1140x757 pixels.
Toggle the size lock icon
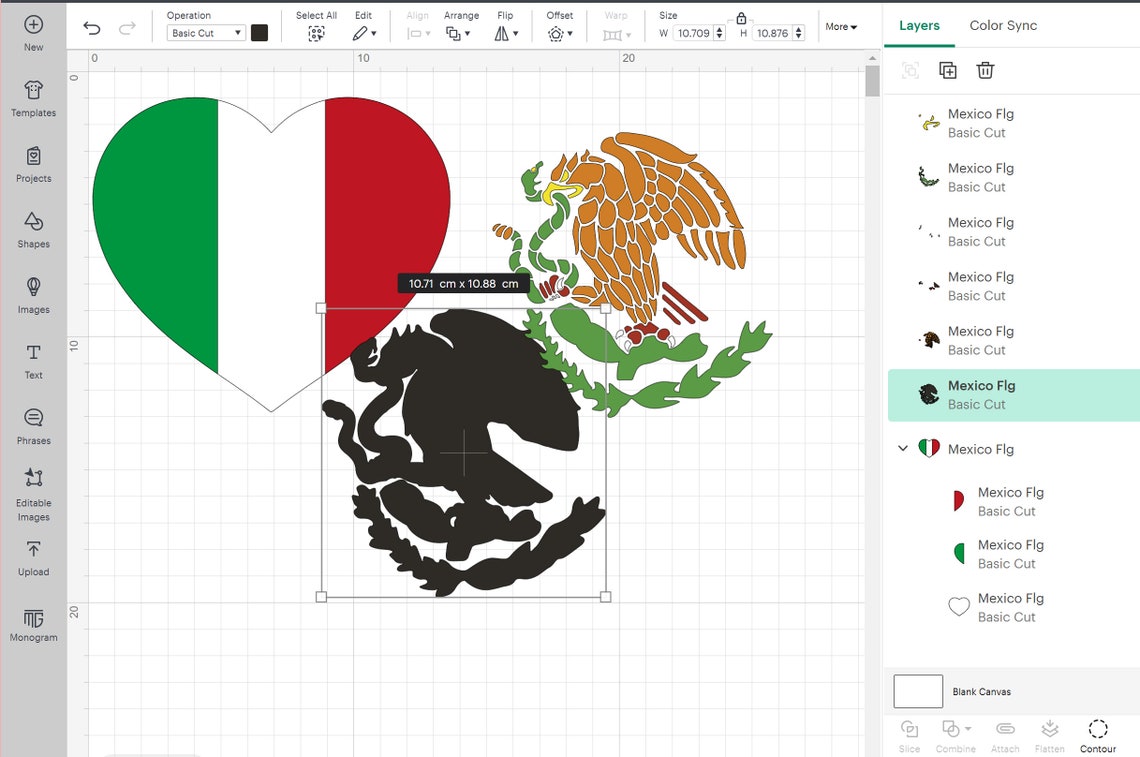pyautogui.click(x=741, y=19)
